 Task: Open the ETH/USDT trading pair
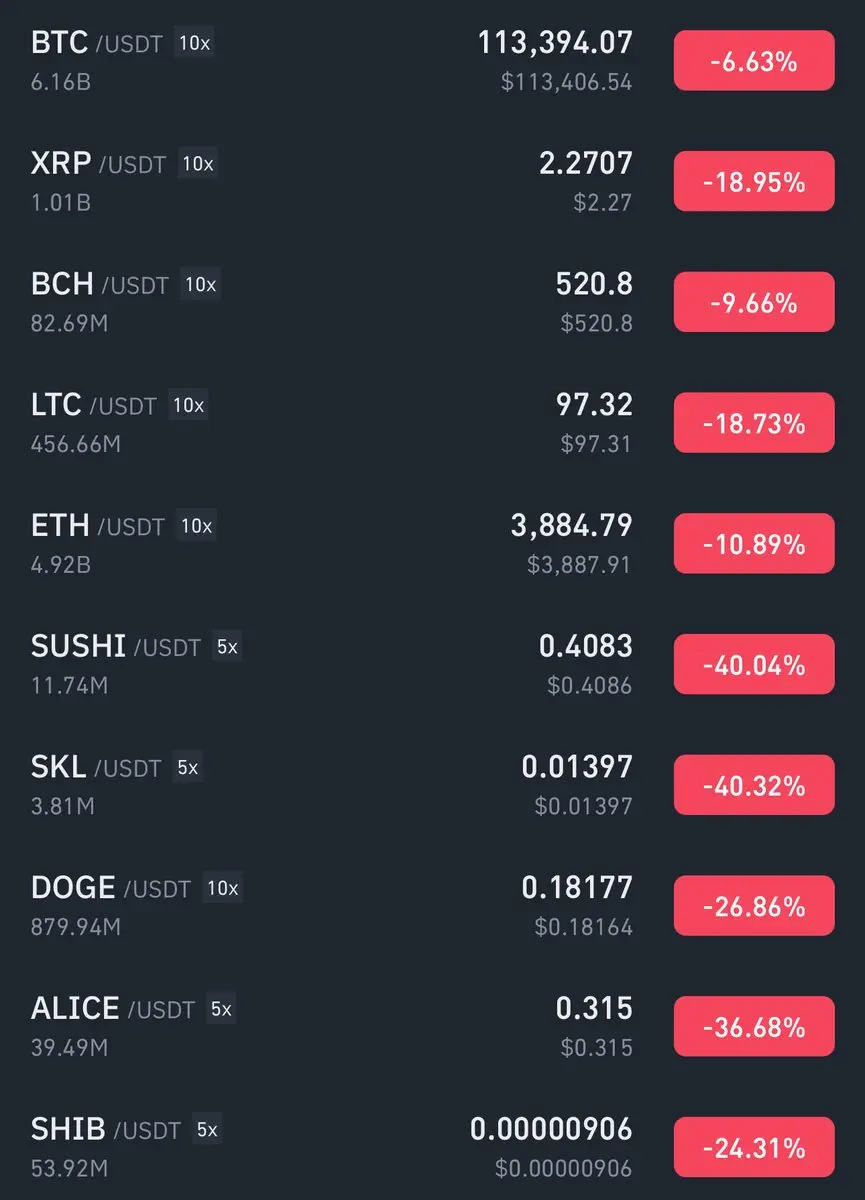coord(97,526)
